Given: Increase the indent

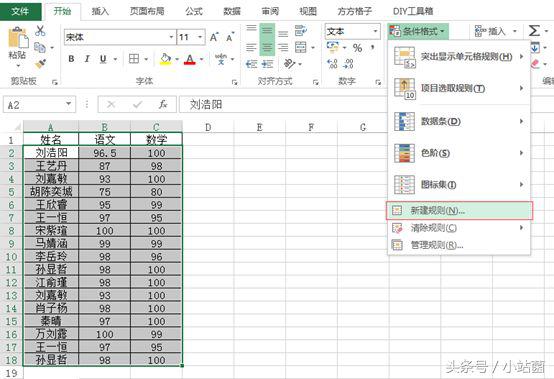Looking at the screenshot, I should 267,64.
